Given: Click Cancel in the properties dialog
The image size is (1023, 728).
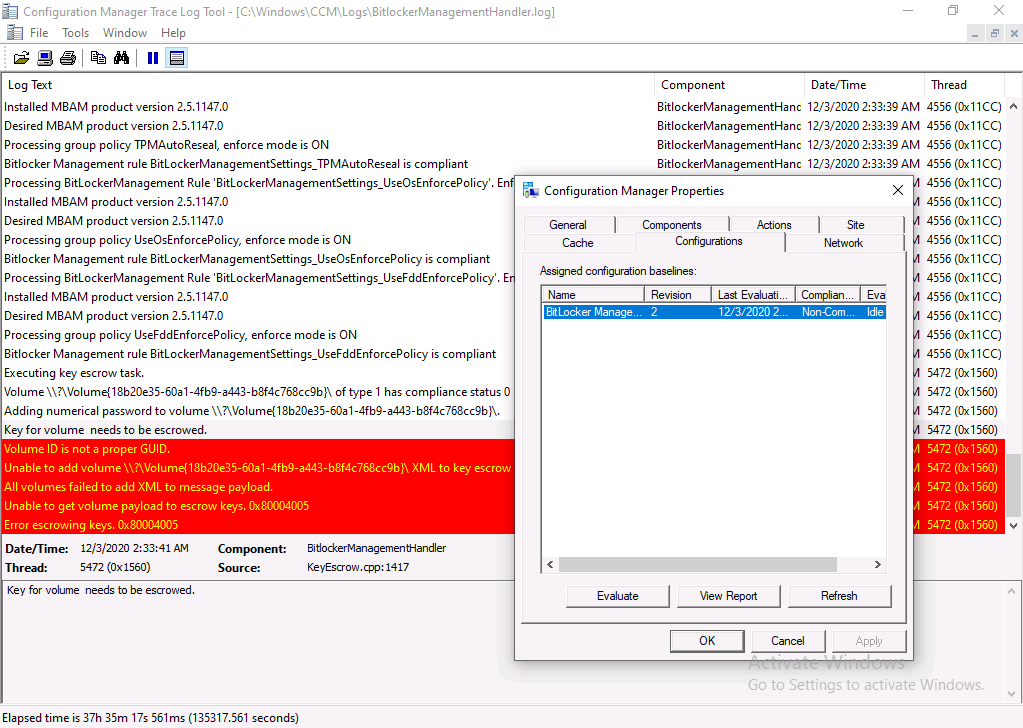Looking at the screenshot, I should pos(788,641).
